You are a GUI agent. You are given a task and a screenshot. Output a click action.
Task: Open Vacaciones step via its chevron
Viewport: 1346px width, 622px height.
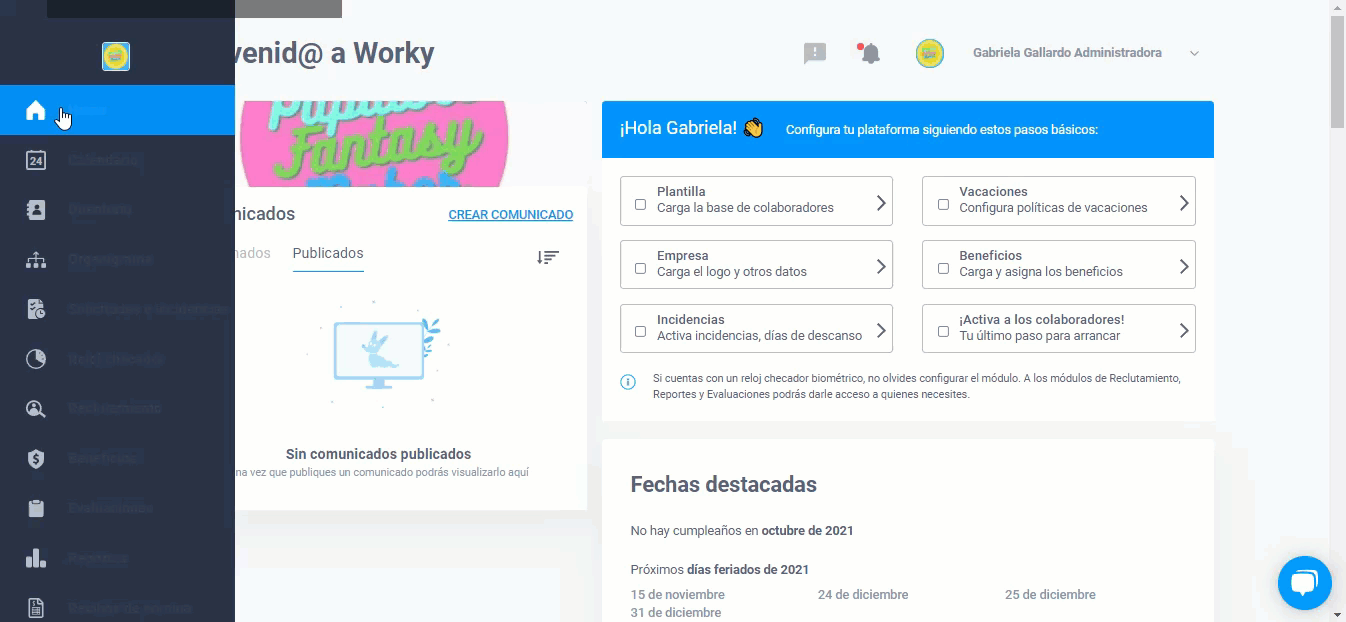(1184, 203)
